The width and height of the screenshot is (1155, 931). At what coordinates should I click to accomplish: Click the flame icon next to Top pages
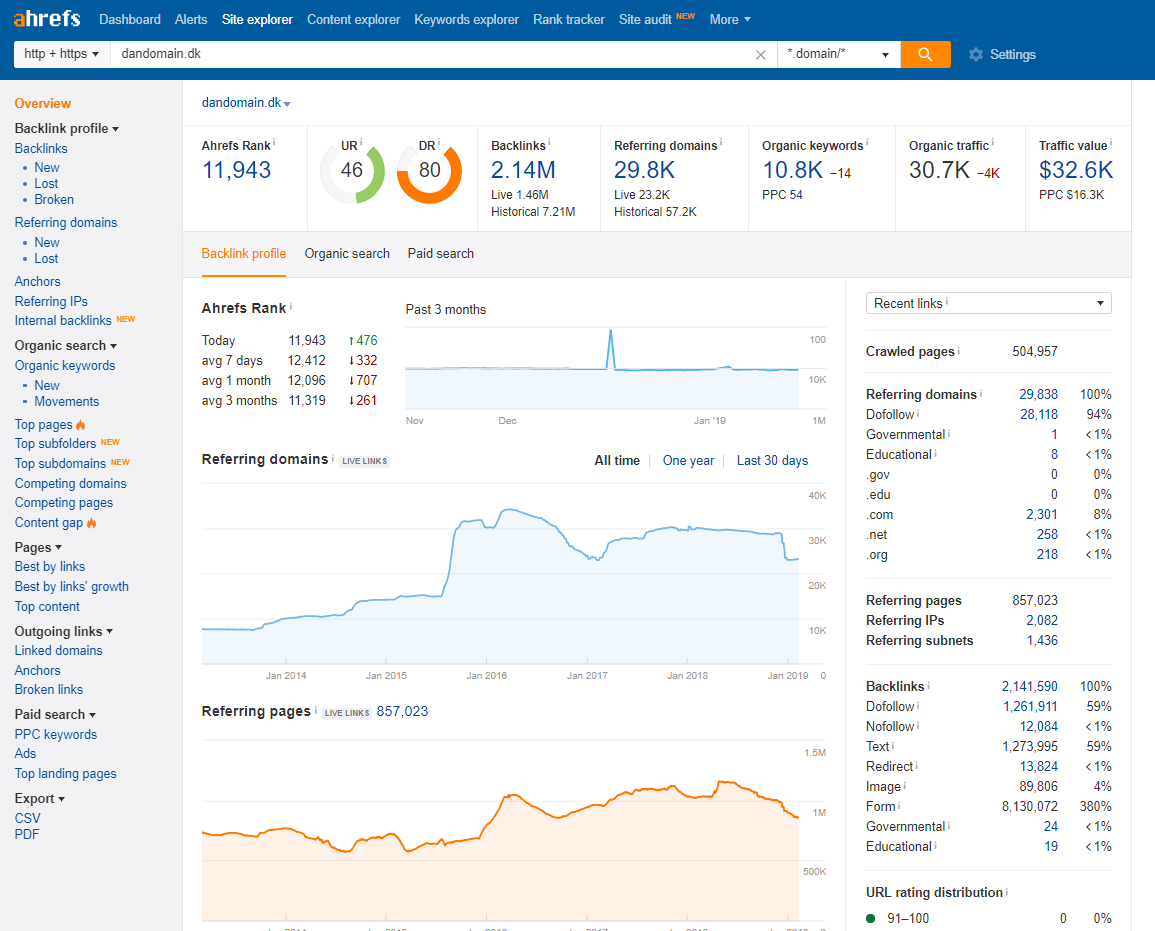coord(81,425)
